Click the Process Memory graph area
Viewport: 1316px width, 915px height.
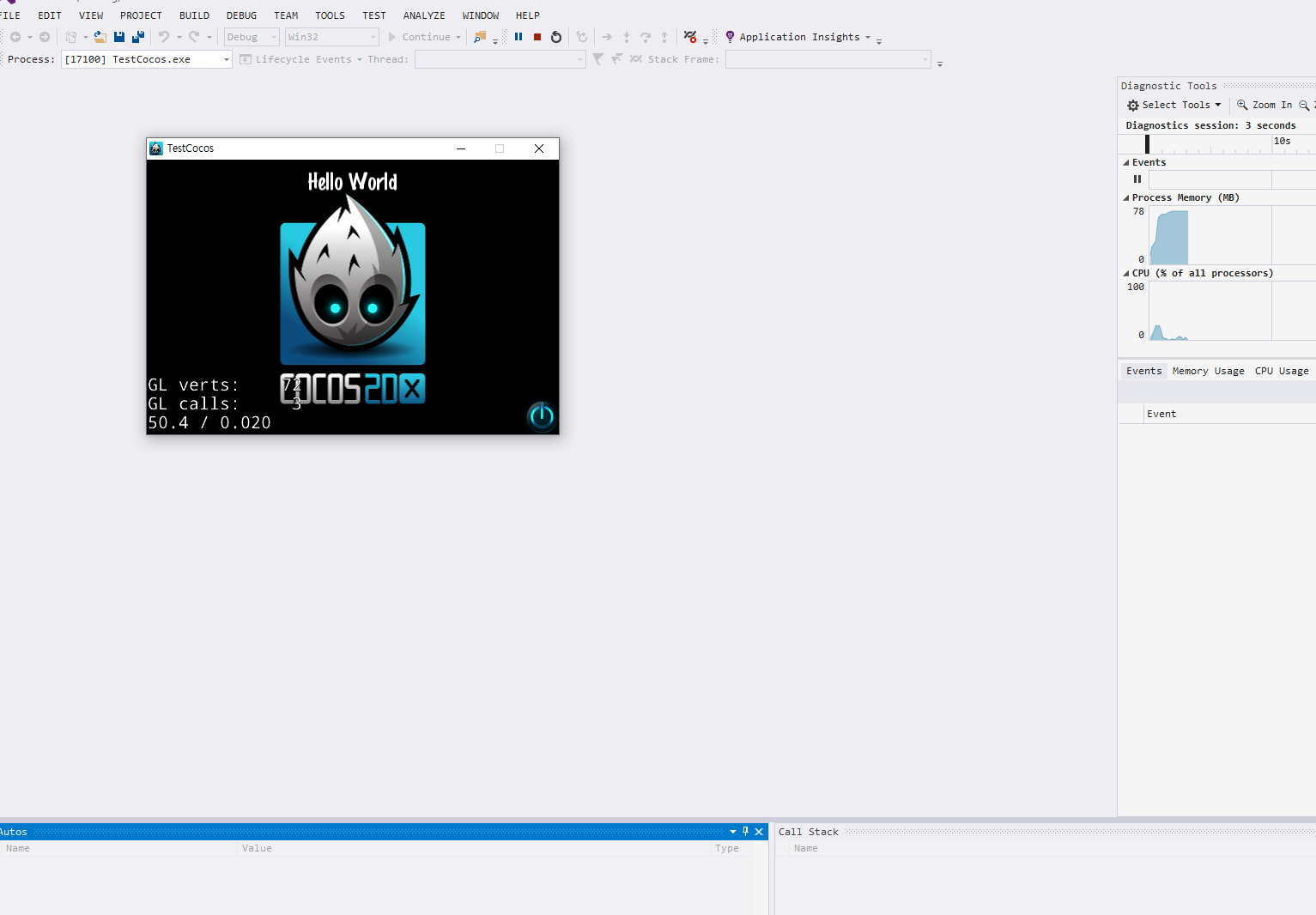(1232, 236)
